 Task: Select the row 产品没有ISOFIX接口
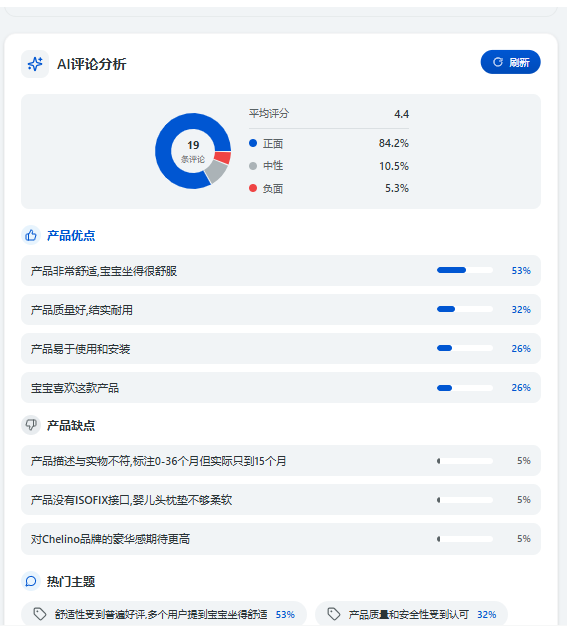pyautogui.click(x=281, y=499)
